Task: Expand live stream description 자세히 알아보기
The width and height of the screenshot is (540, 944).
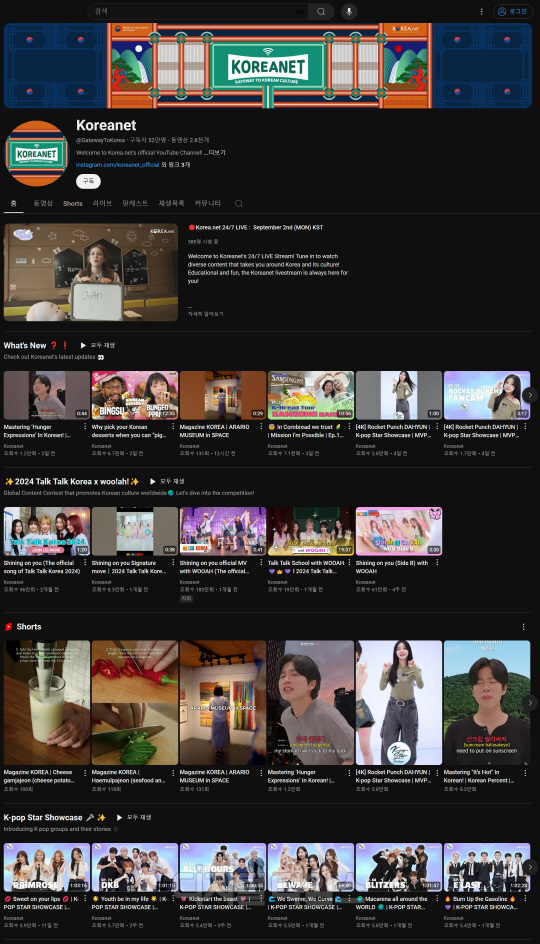Action: pos(205,314)
